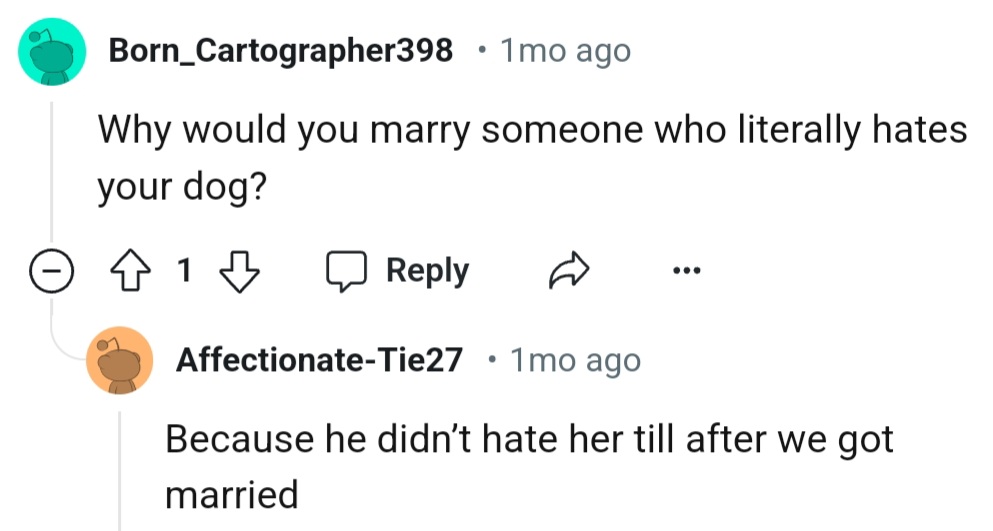Screen dimensions: 993x531
Task: Click the timestamp next to Born_Cartographer398
Action: [565, 49]
